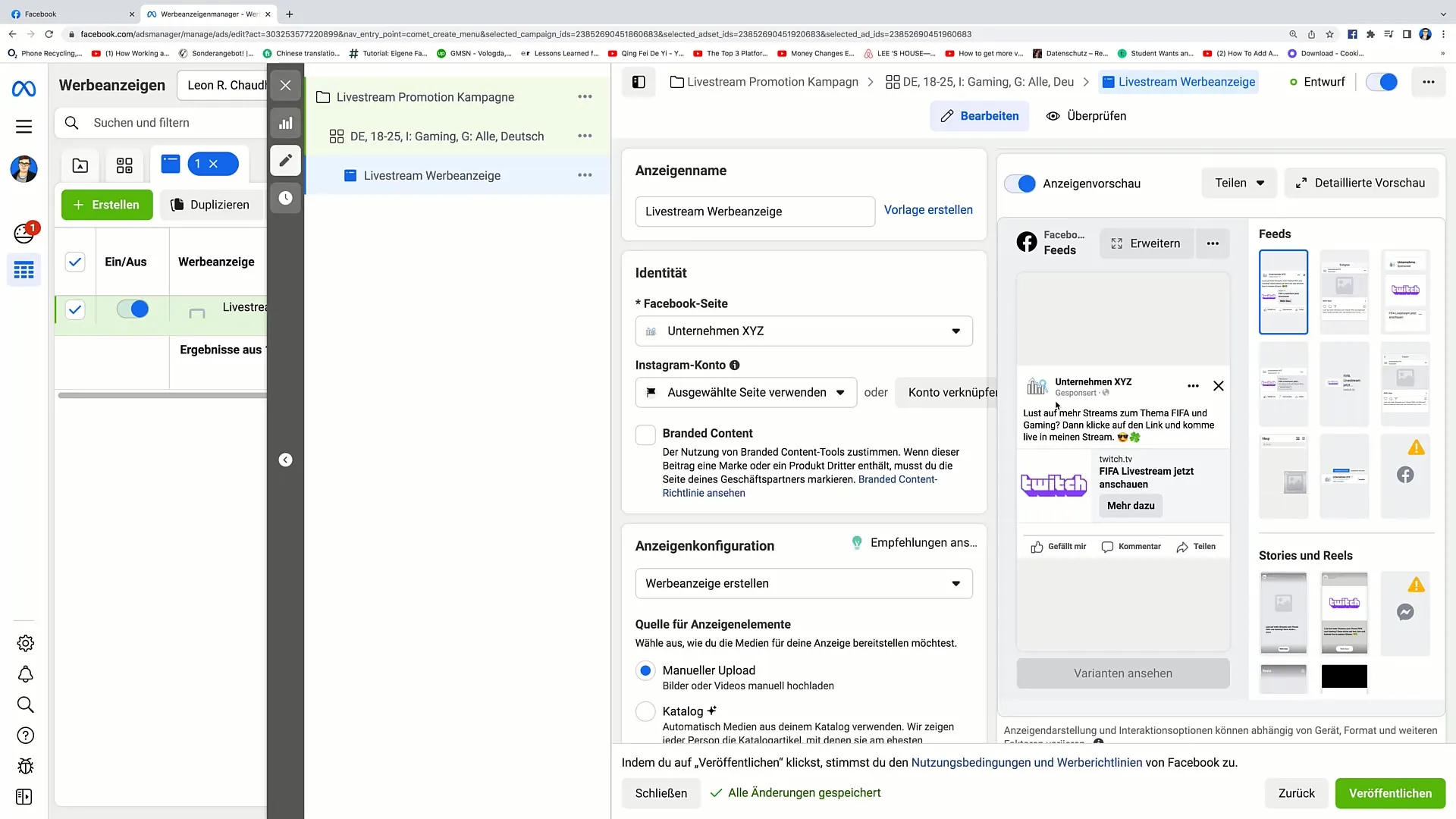Toggle the Ein/Aus switch in ads table
The height and width of the screenshot is (819, 1456).
coord(133,309)
